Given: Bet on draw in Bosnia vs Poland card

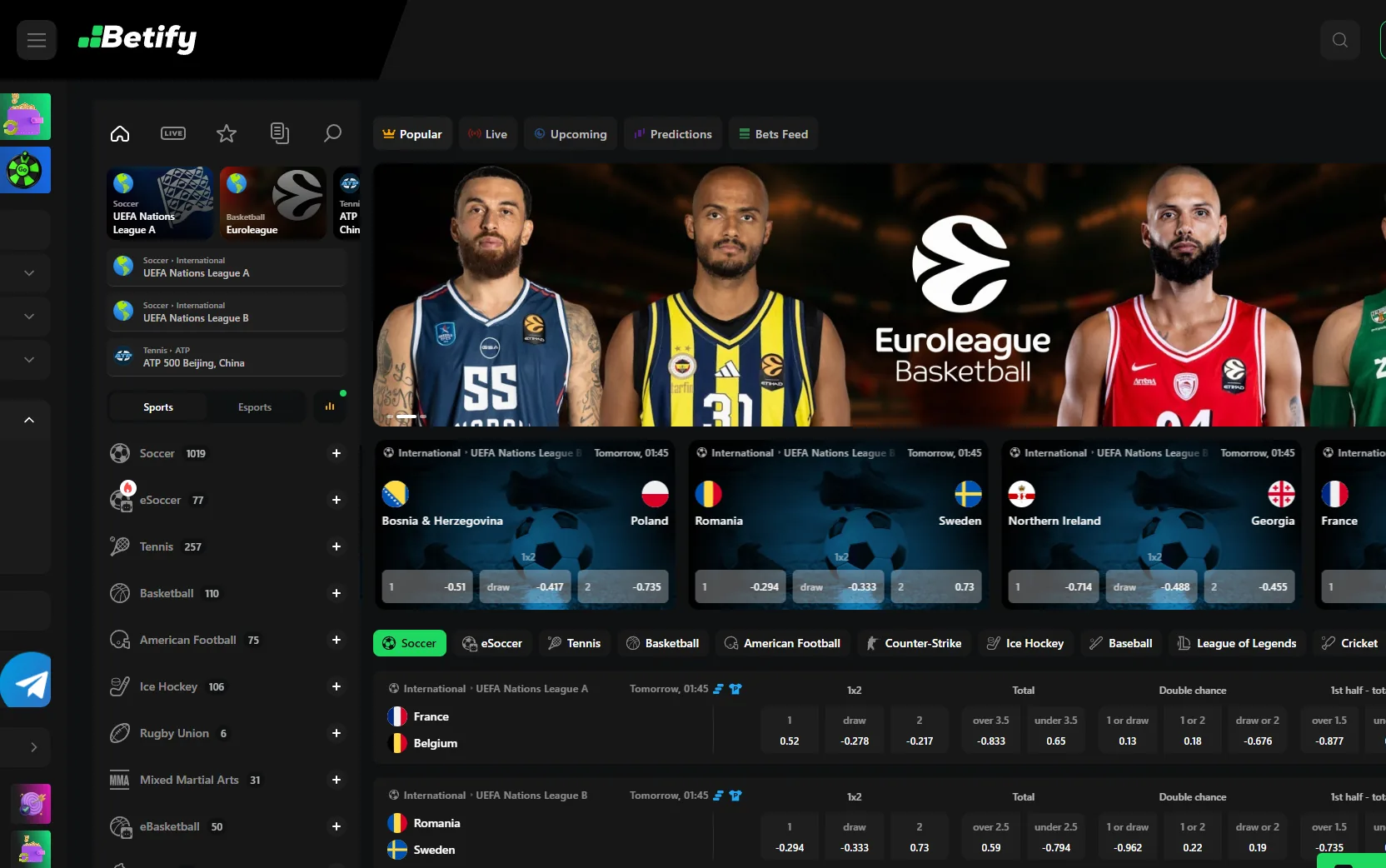Looking at the screenshot, I should (x=525, y=586).
